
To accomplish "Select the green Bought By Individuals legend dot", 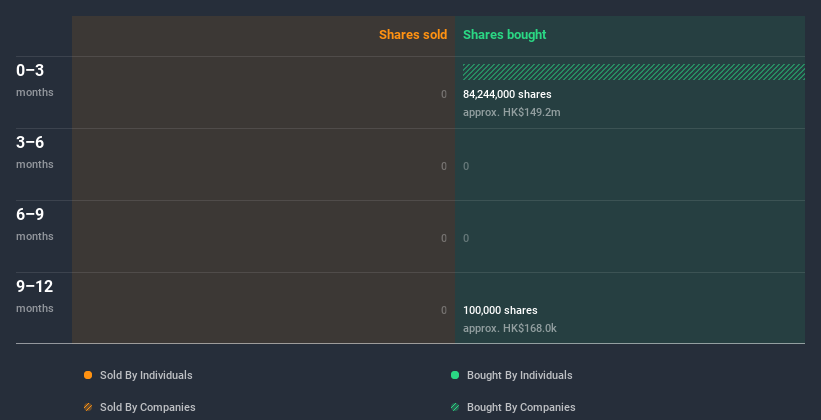I will click(455, 375).
